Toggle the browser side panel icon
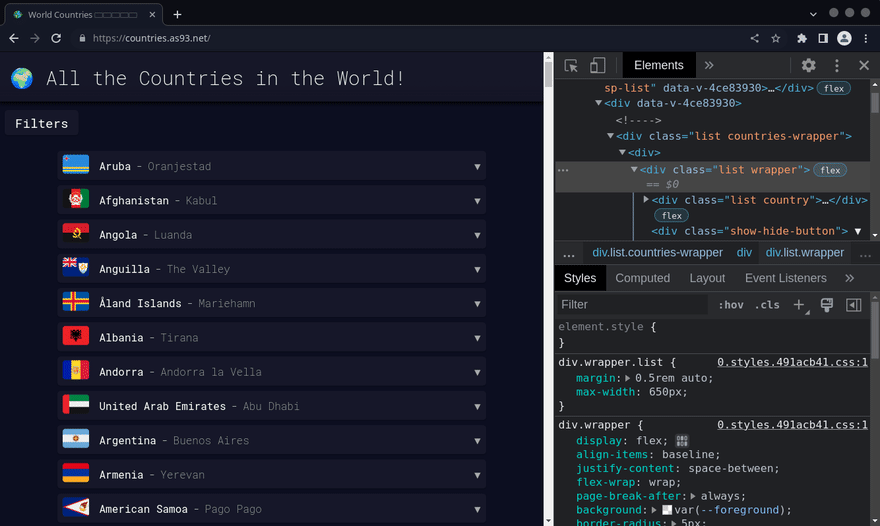 click(x=823, y=38)
